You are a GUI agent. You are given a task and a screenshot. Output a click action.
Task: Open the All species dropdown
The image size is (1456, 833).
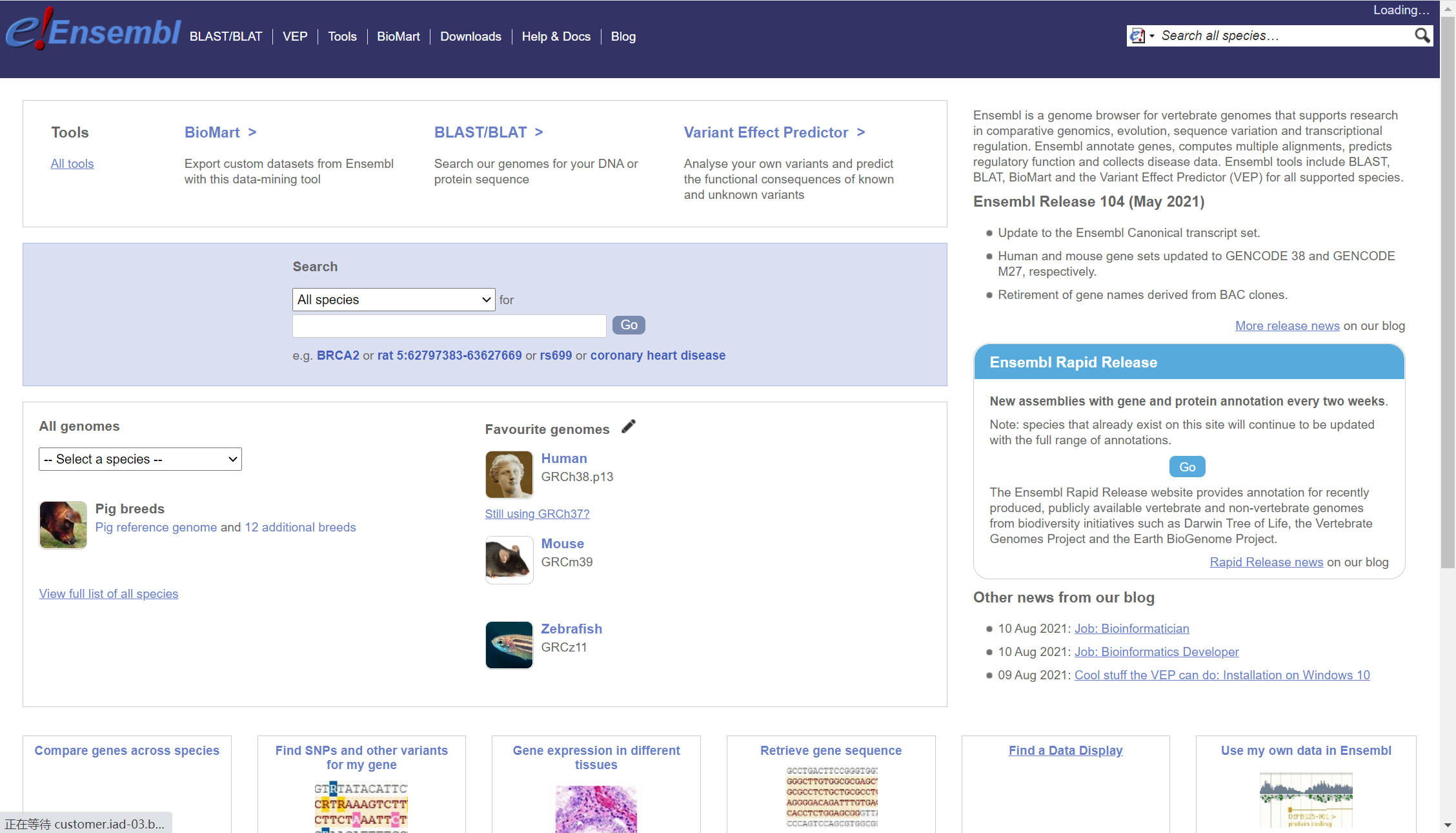tap(394, 300)
